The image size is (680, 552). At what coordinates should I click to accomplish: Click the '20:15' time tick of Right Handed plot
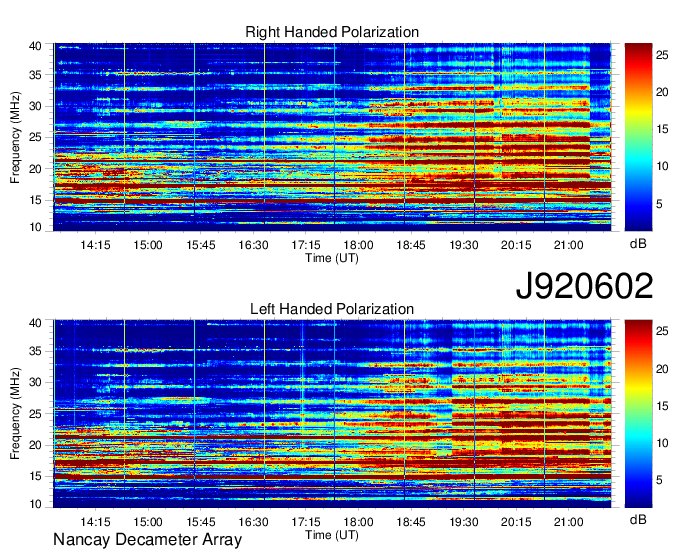click(516, 245)
